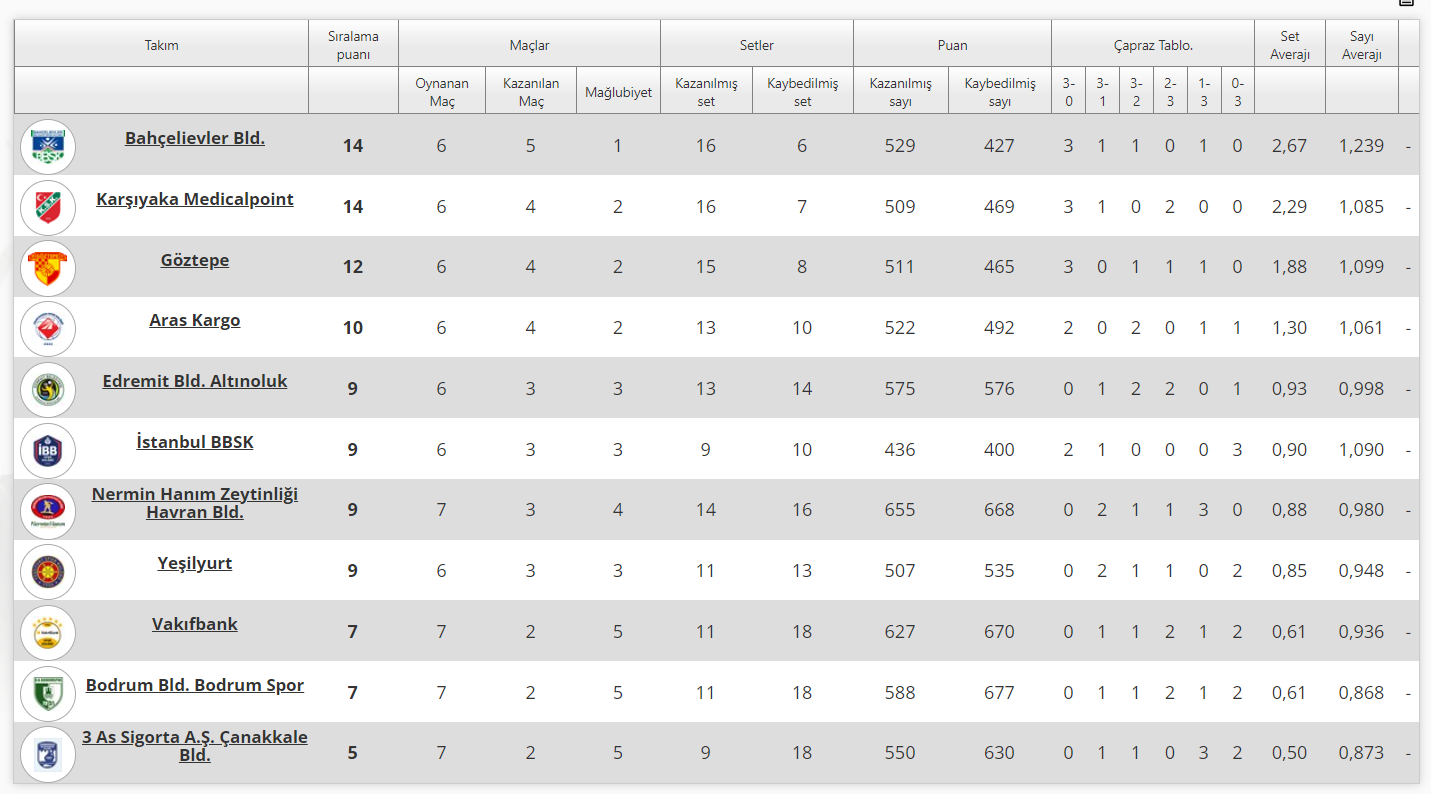Select Karşıyaka's points lost value 469
Viewport: 1431px width, 794px height.
[999, 207]
